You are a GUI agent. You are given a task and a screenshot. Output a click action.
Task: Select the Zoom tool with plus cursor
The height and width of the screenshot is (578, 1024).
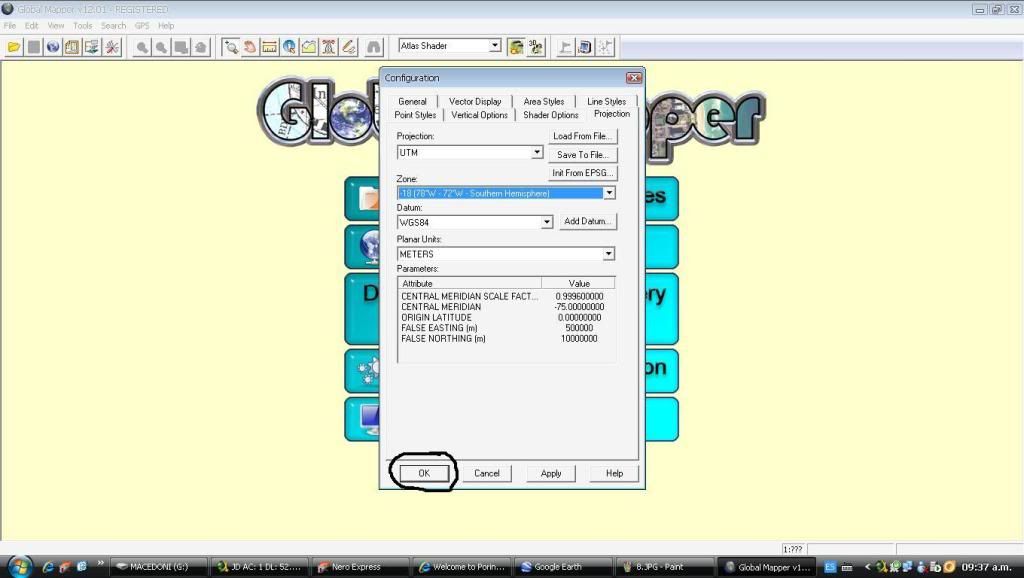coord(230,47)
